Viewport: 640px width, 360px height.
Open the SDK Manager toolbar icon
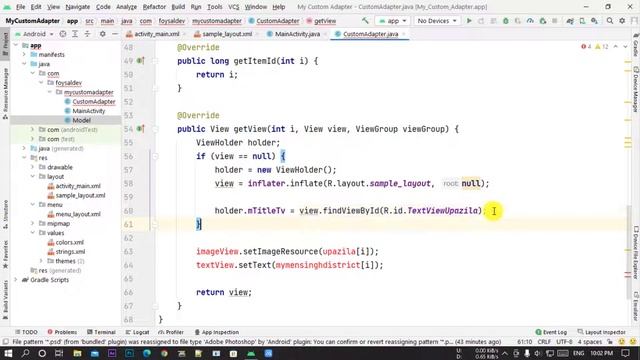pyautogui.click(x=594, y=20)
